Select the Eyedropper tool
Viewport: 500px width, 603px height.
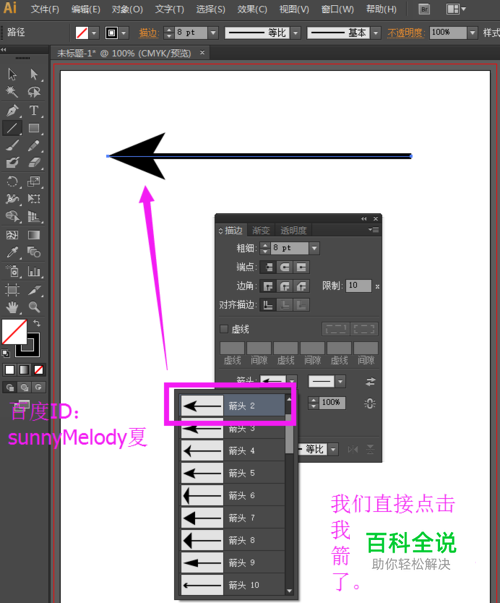tap(12, 253)
